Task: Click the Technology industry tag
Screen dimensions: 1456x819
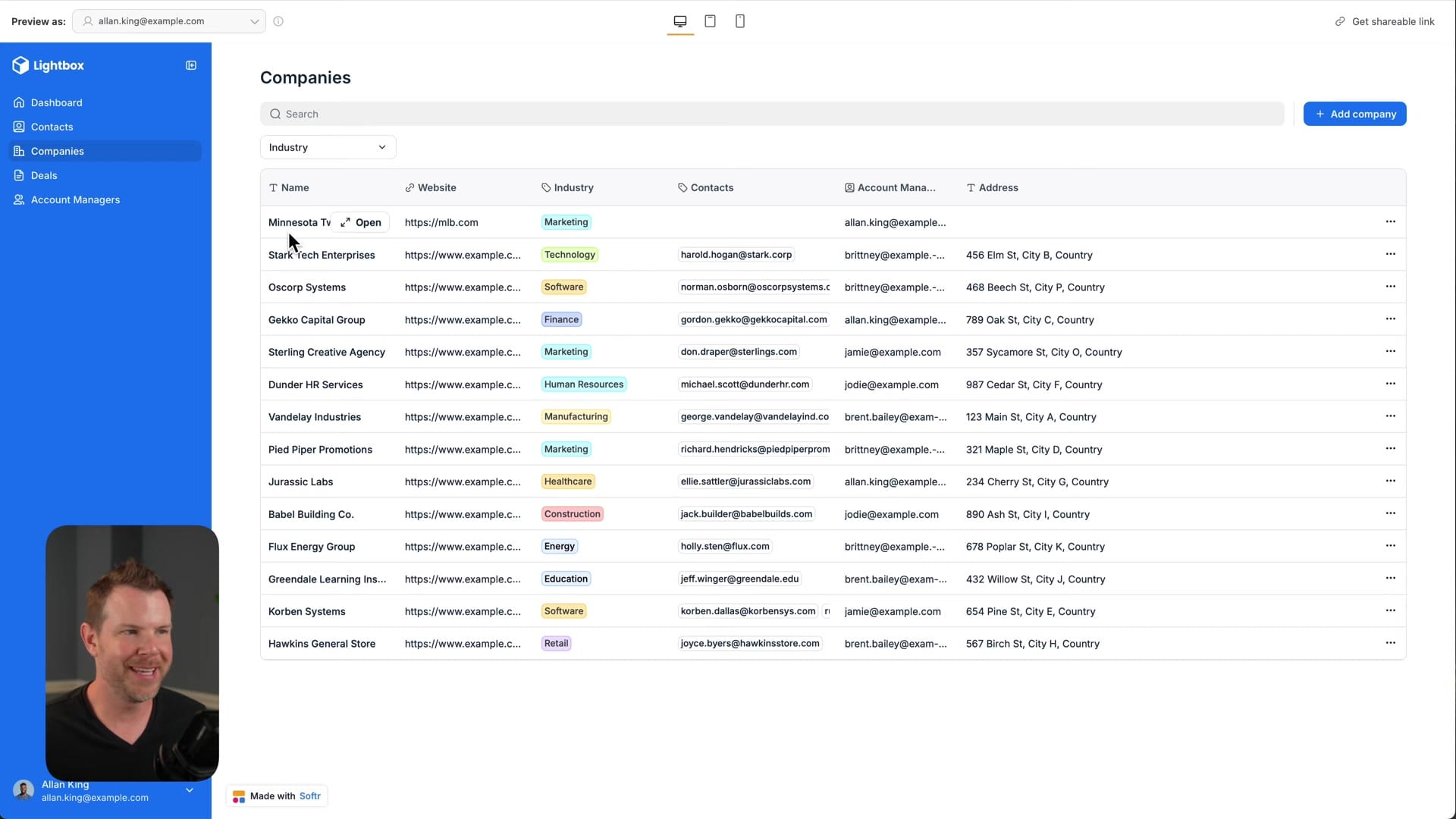Action: point(570,255)
